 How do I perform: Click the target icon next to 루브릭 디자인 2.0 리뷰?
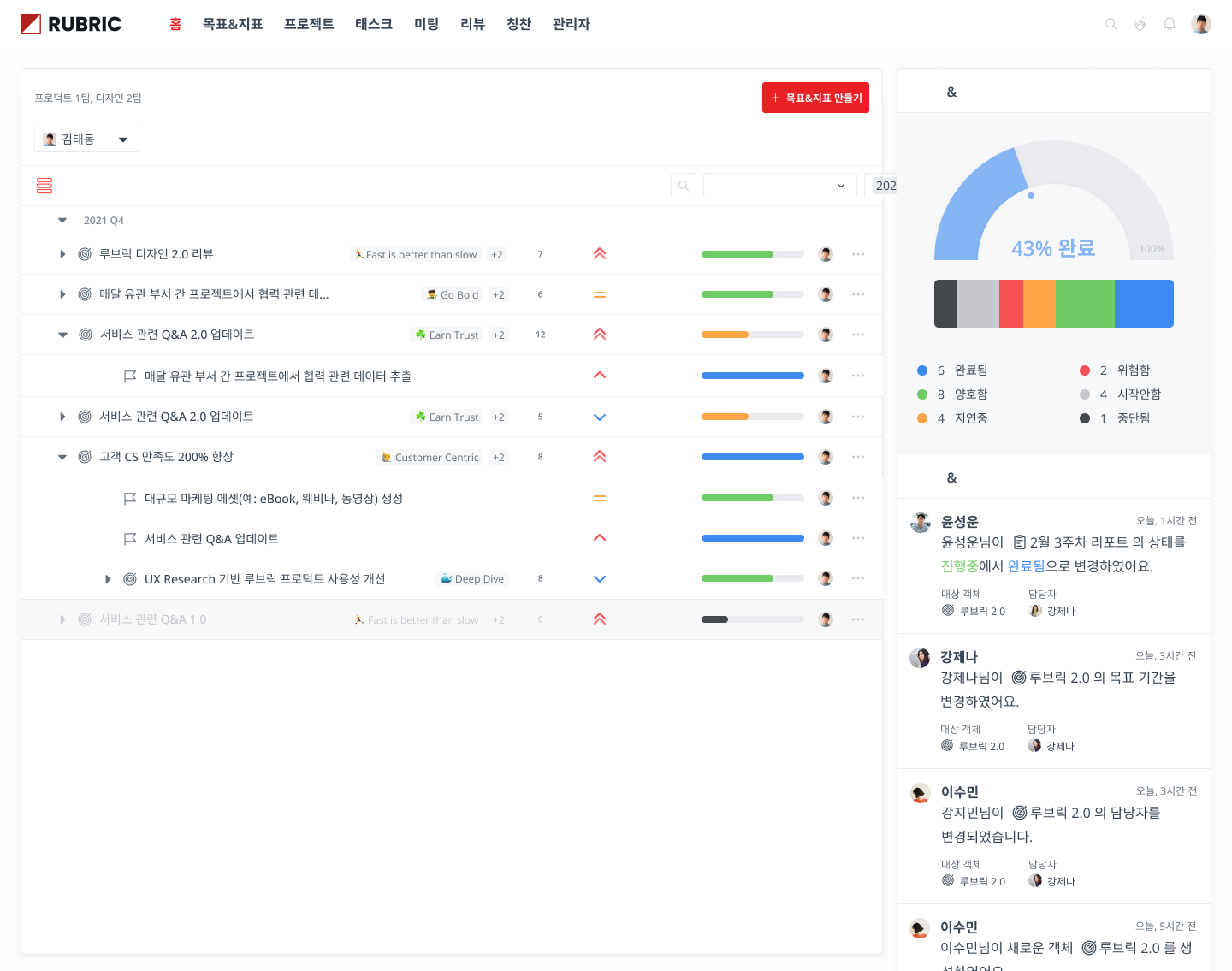click(85, 254)
